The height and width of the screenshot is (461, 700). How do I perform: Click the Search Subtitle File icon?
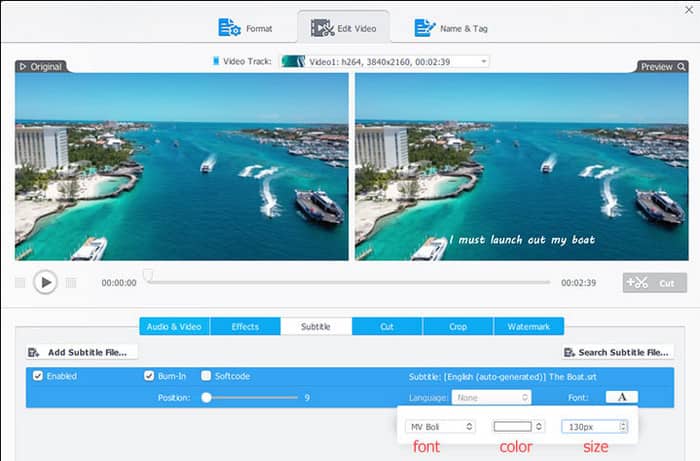click(x=569, y=353)
